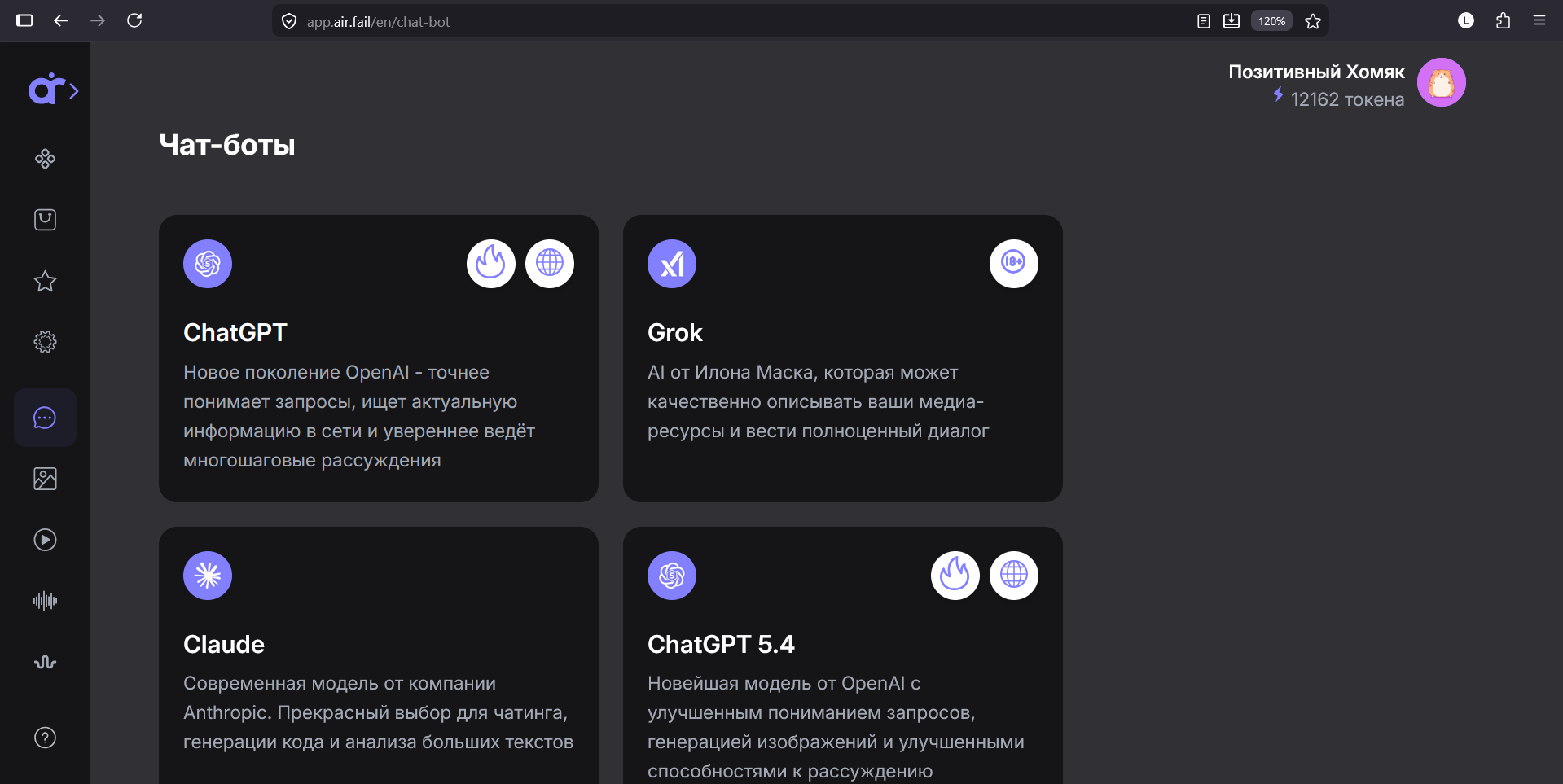This screenshot has width=1563, height=784.
Task: Open the video play icon in sidebar
Action: (45, 540)
